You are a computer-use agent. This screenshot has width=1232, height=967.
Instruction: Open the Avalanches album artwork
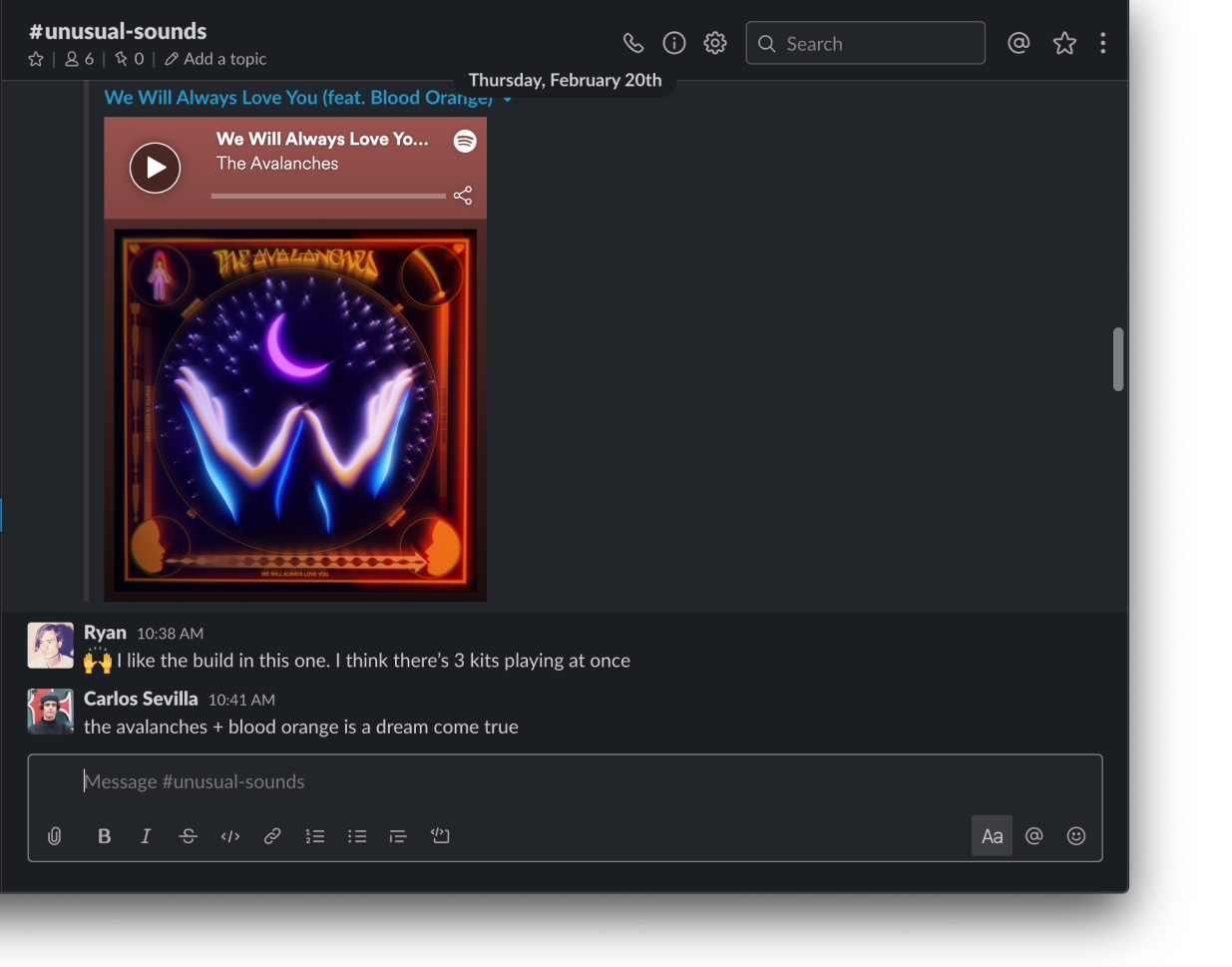click(x=295, y=410)
